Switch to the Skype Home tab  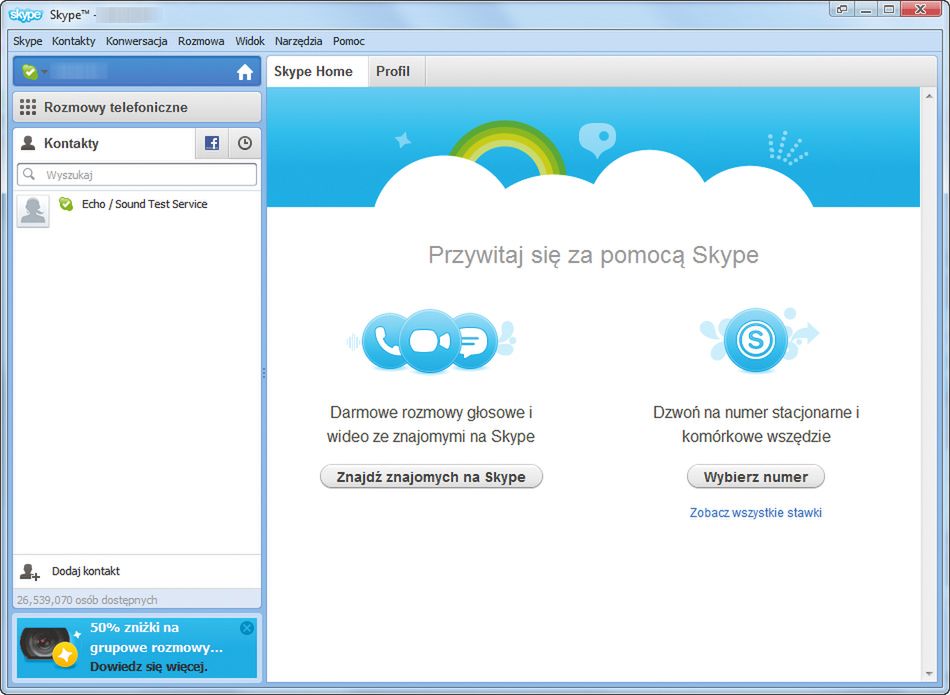317,71
